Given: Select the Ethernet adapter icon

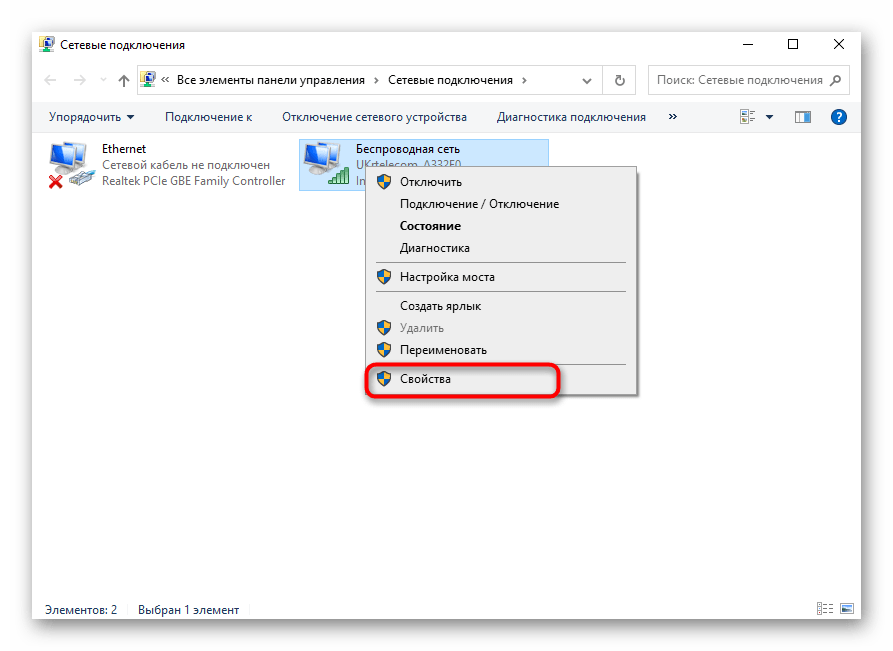Looking at the screenshot, I should (x=69, y=165).
